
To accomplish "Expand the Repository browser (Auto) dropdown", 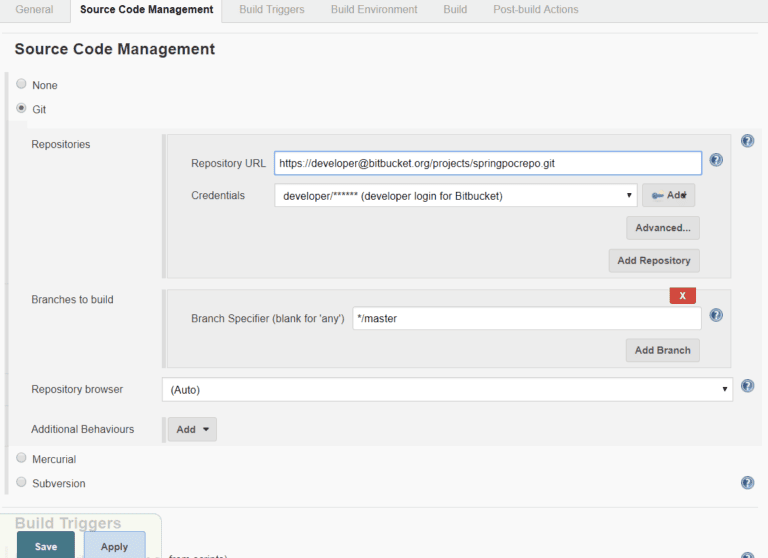I will coord(447,389).
